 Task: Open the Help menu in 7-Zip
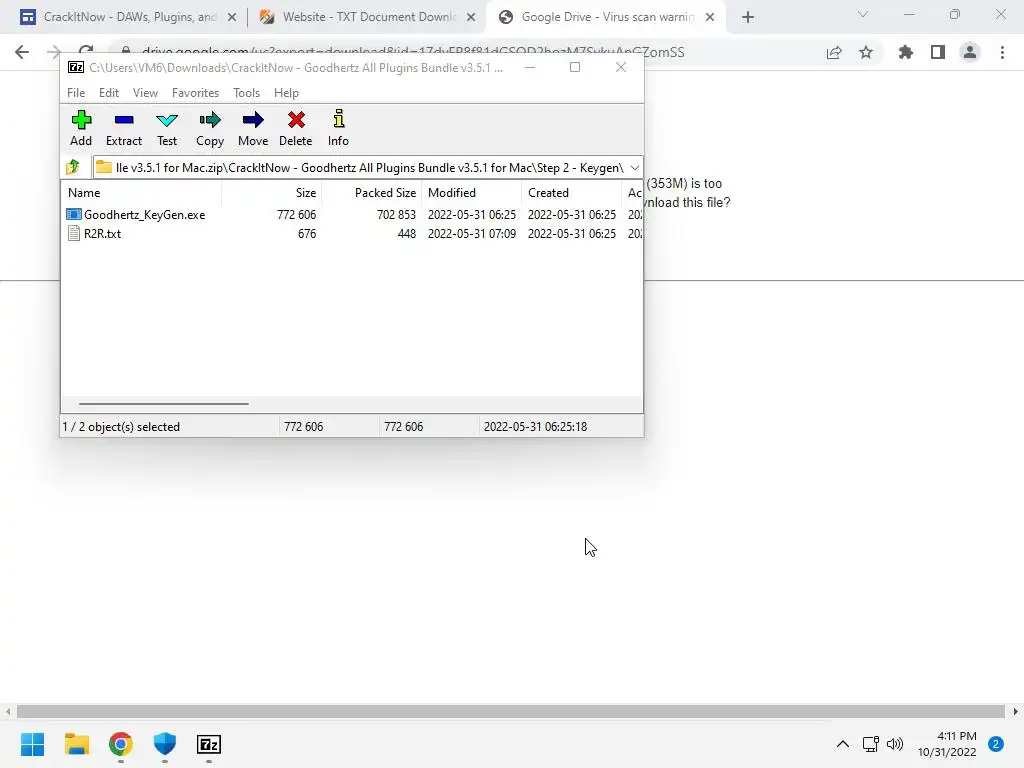tap(286, 93)
